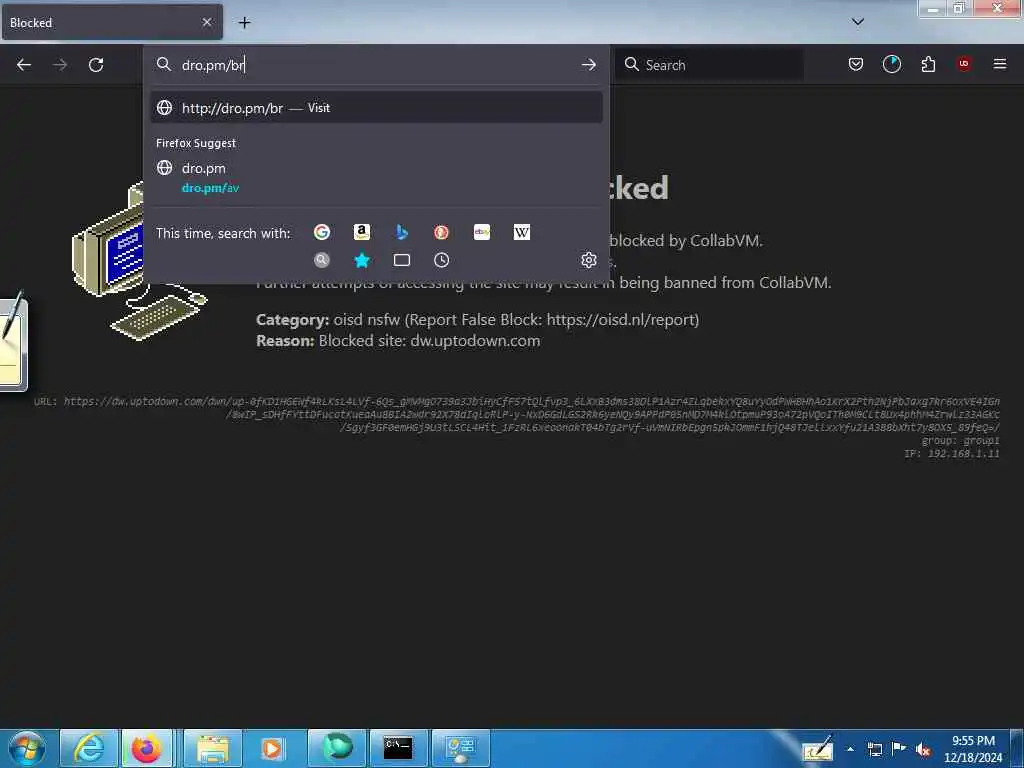Switch to Firefox in the taskbar
This screenshot has width=1024, height=768.
[x=146, y=748]
